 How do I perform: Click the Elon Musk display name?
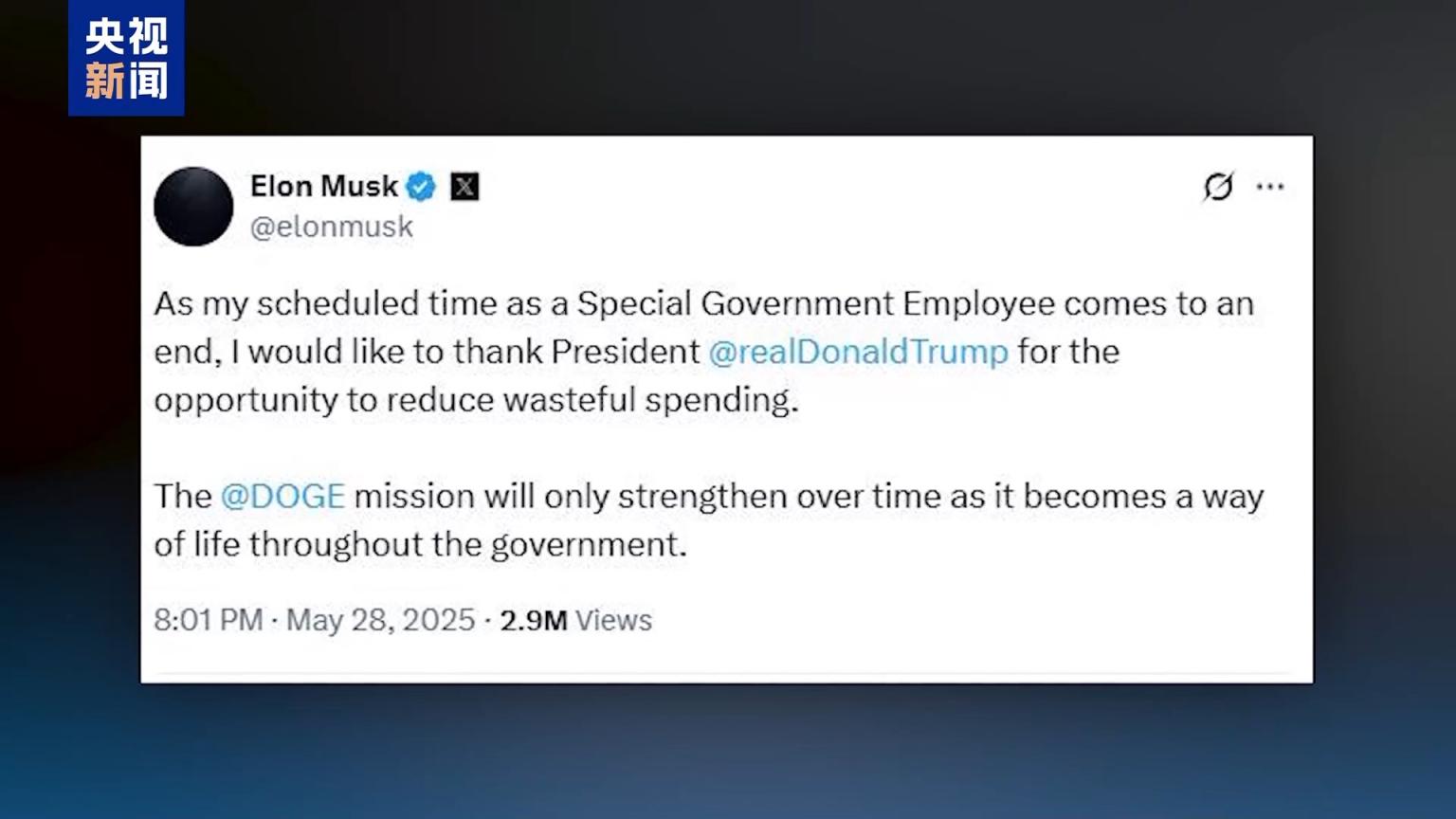tap(323, 187)
